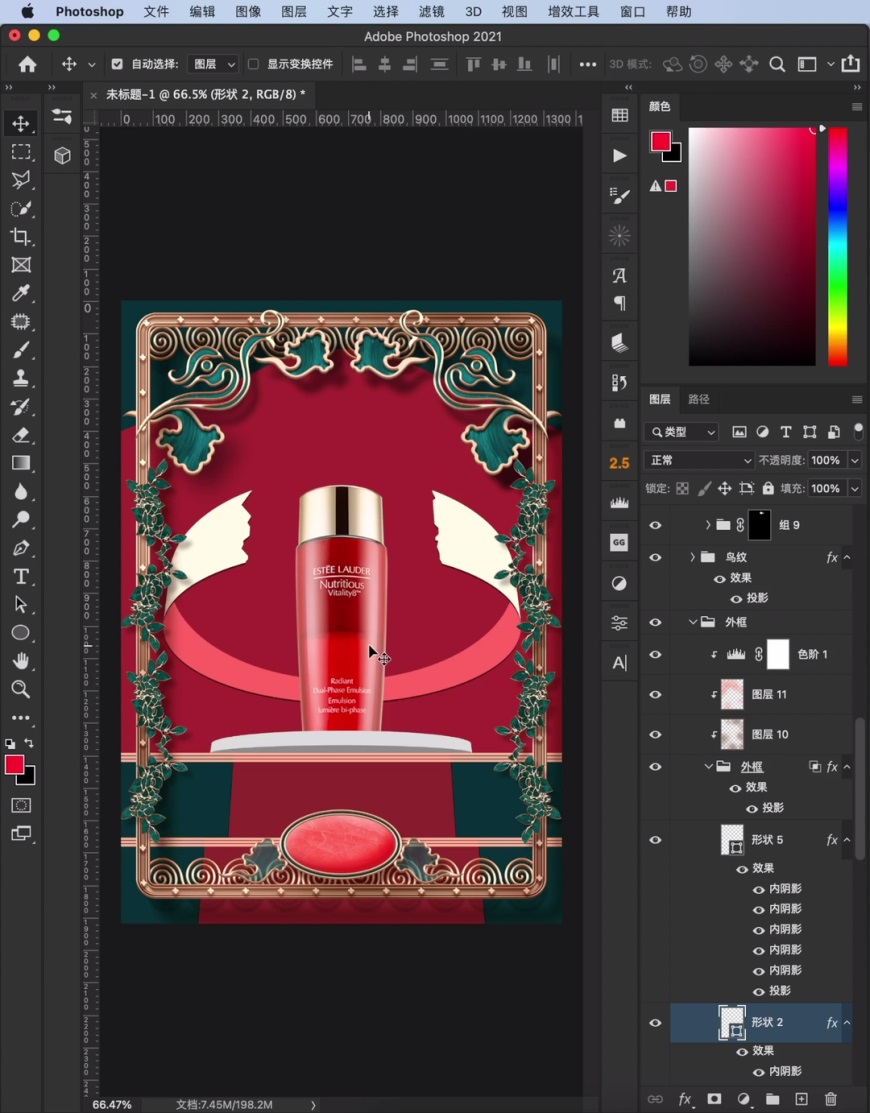Collapse effects of 形状 5 layer
The image size is (870, 1113).
click(x=847, y=840)
